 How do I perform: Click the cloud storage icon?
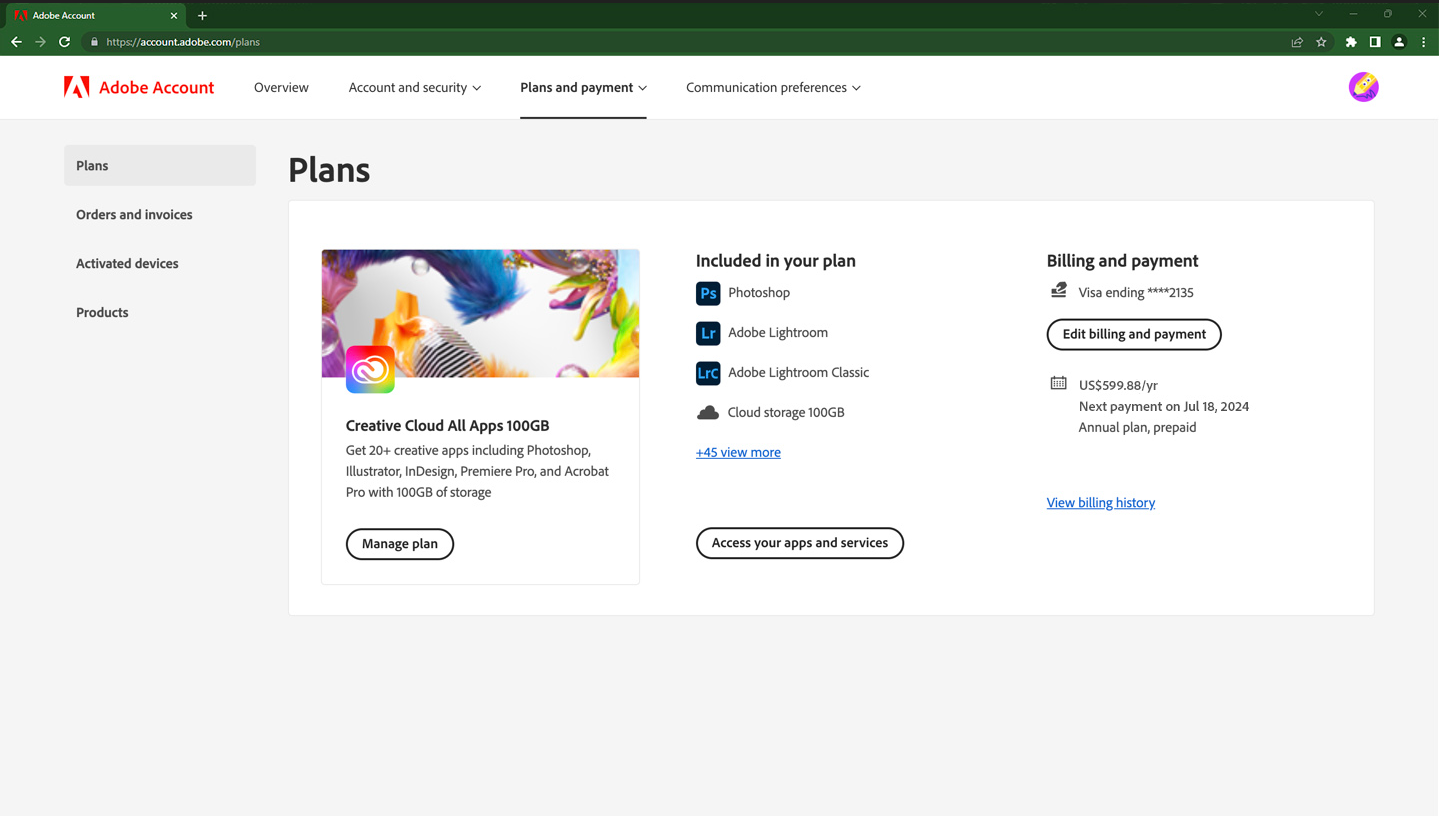707,412
